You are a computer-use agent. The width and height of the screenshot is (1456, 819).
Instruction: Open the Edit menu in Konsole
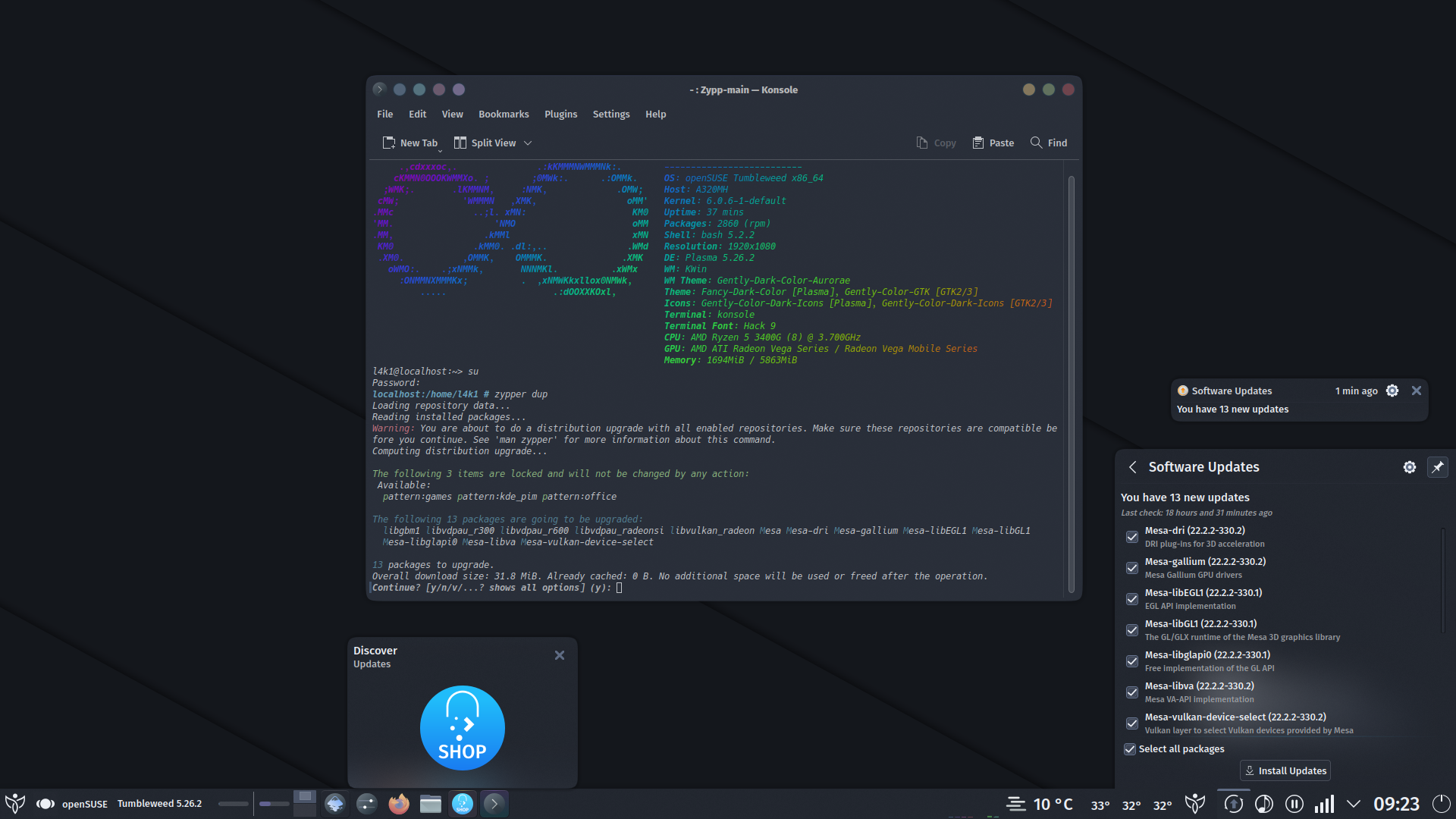417,115
